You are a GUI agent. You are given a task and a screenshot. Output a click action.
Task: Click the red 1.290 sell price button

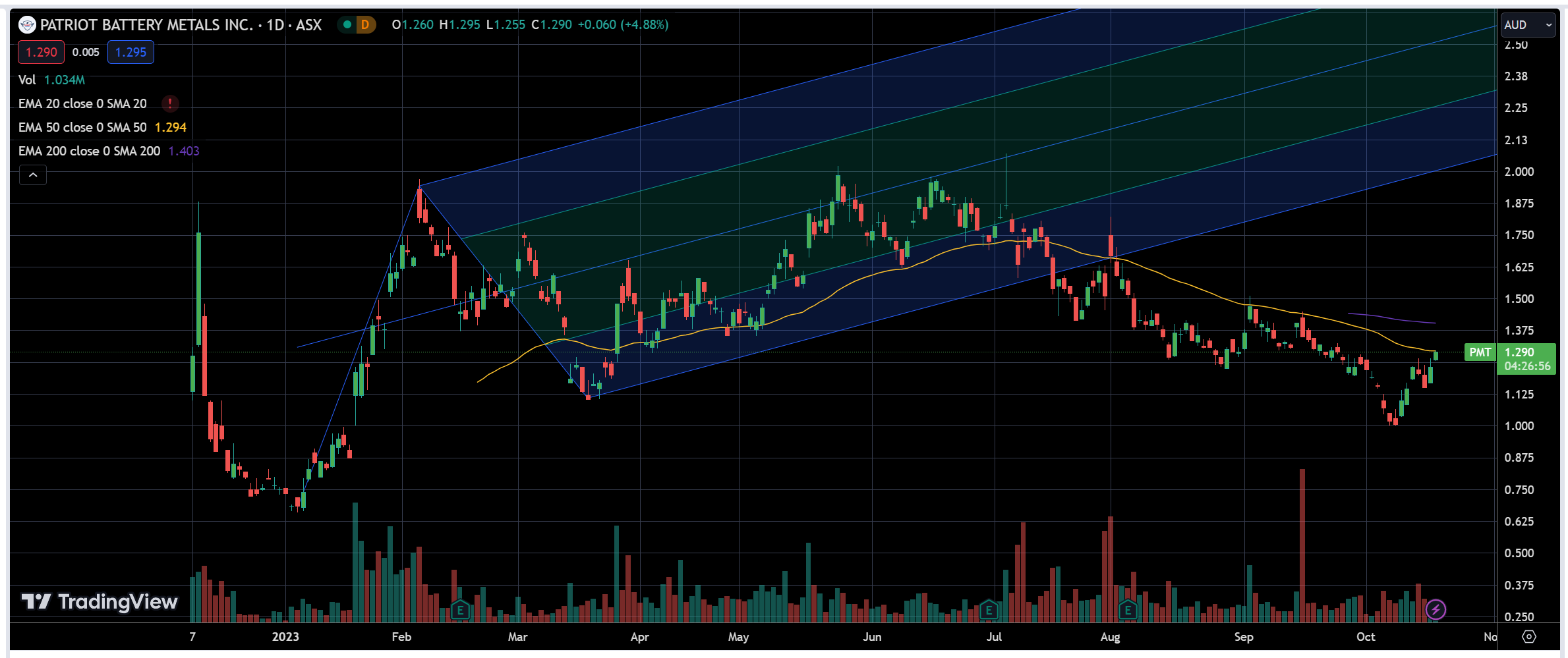click(41, 52)
